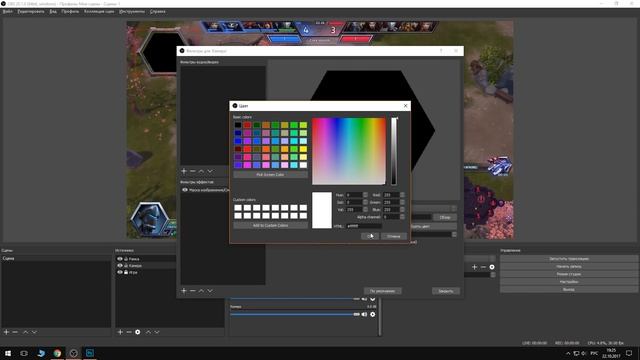This screenshot has width=640, height=360.
Task: Click Закрыть button in filters window
Action: [x=446, y=291]
